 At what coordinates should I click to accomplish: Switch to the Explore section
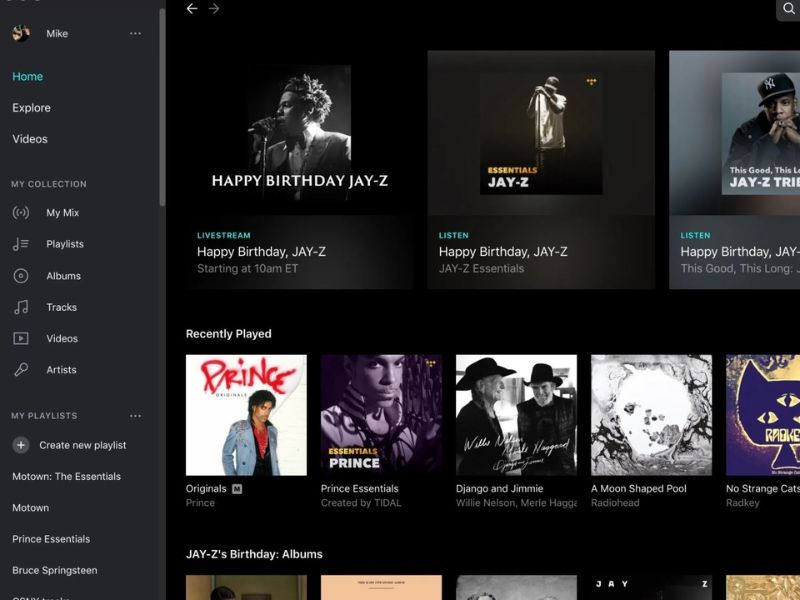[31, 107]
